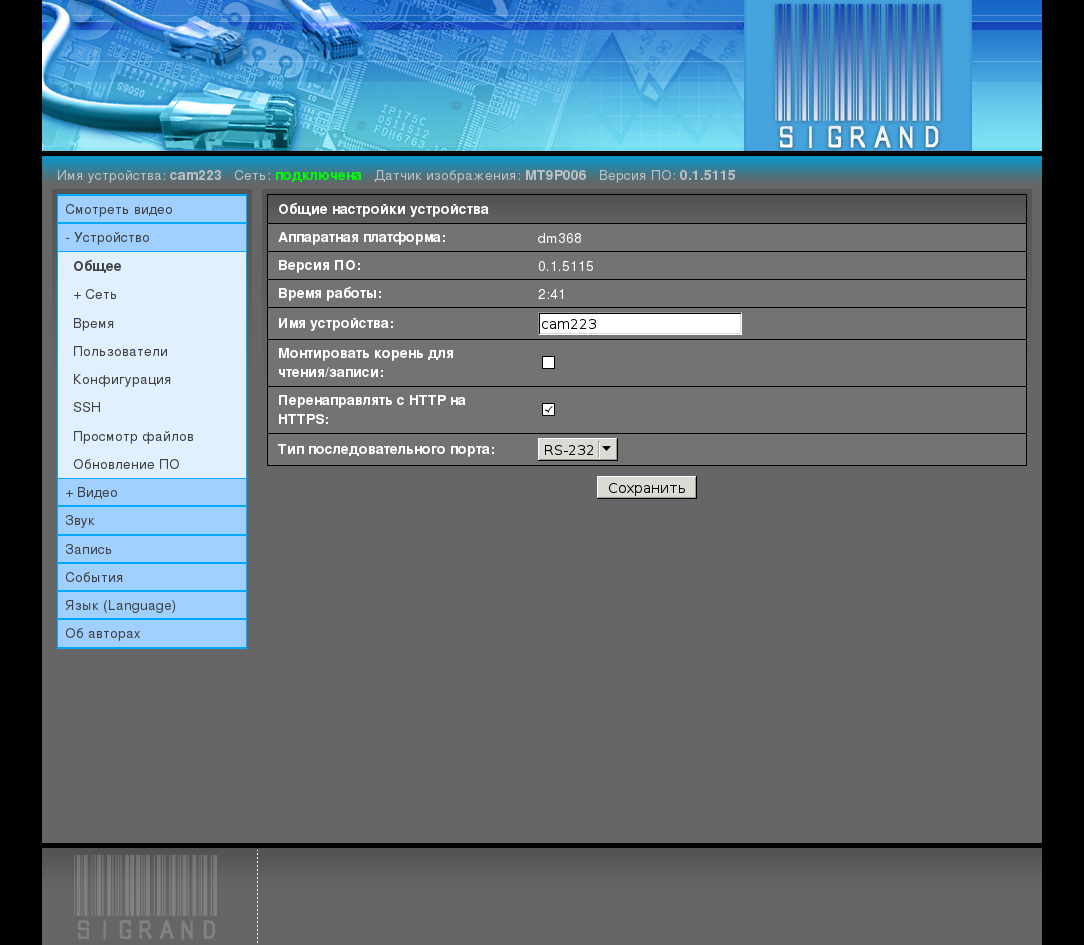Select the Общее menu item

[97, 266]
